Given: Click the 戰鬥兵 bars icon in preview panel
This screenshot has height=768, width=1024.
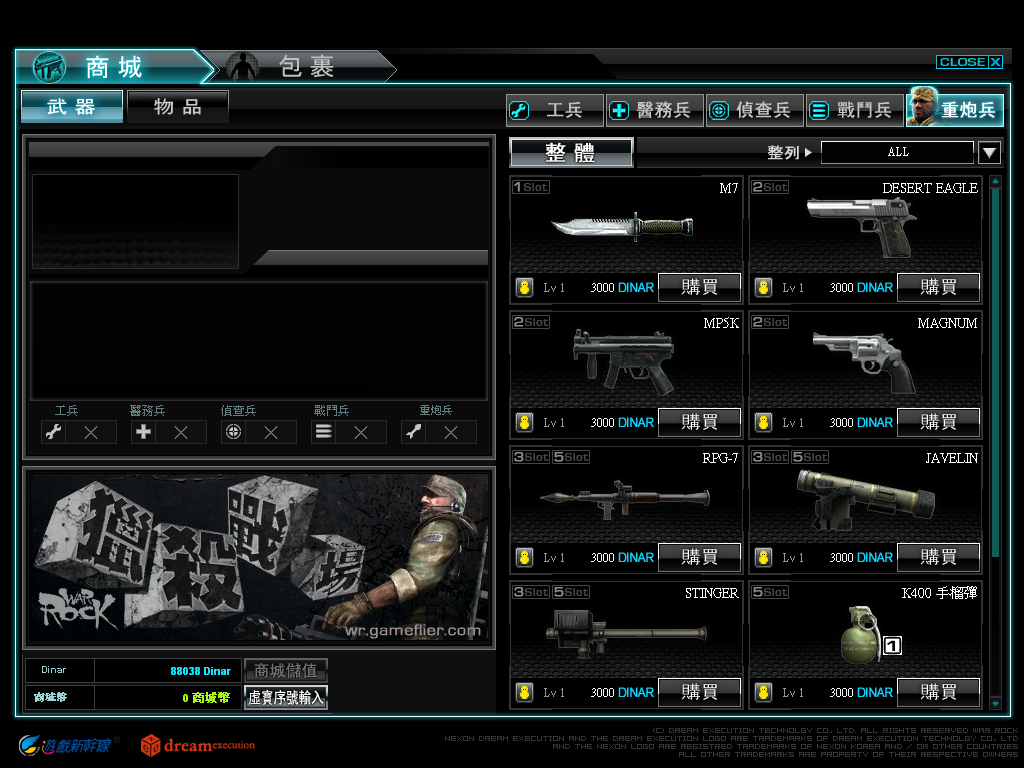Looking at the screenshot, I should (323, 432).
